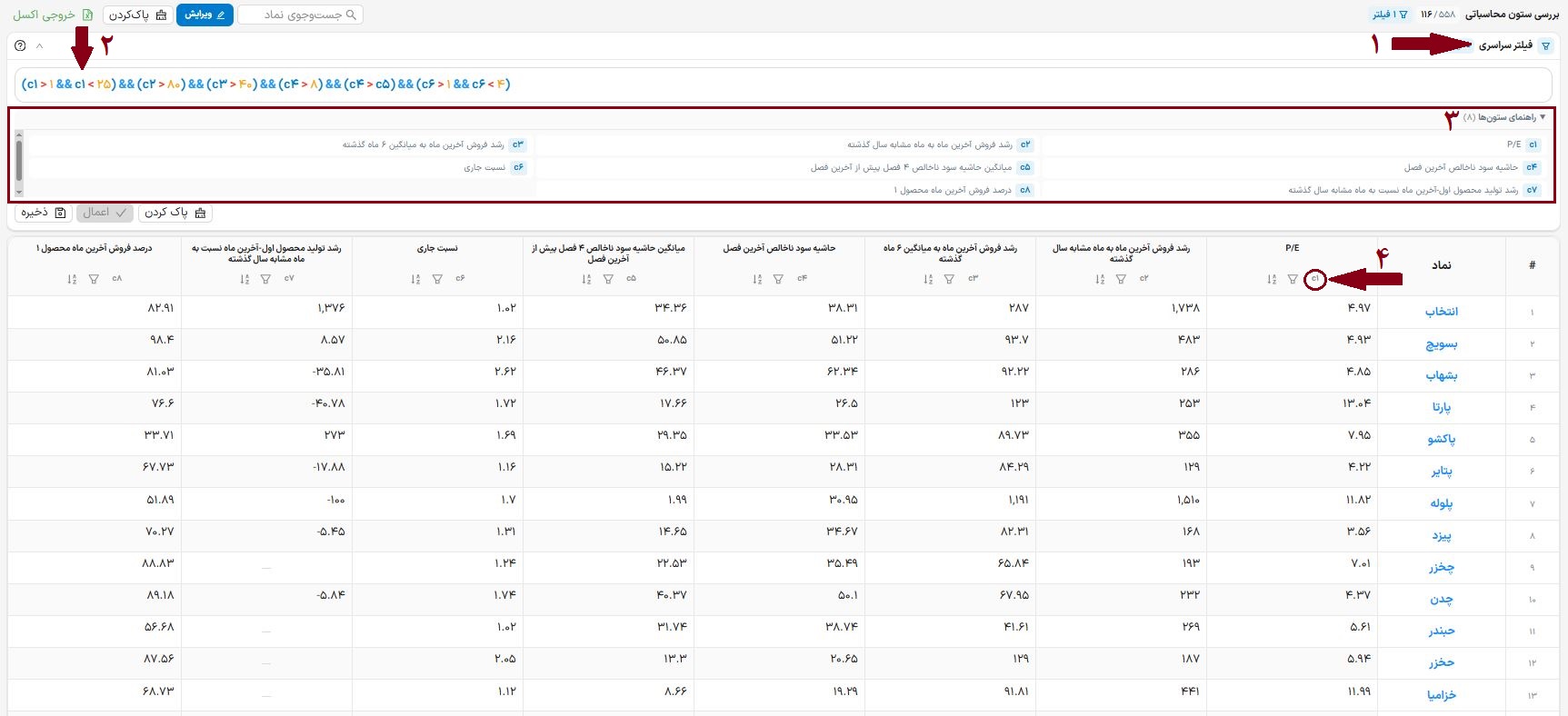Open the filter on c4 column
Screen dimensions: 1568x716
778,279
